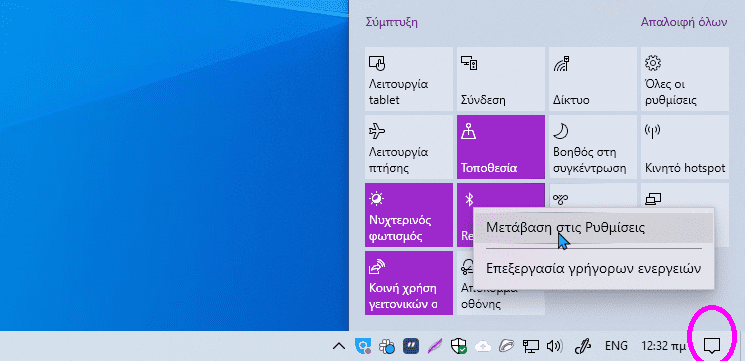Toggle Κοινή χρήση γειτονικών nearby sharing tile

tap(409, 283)
